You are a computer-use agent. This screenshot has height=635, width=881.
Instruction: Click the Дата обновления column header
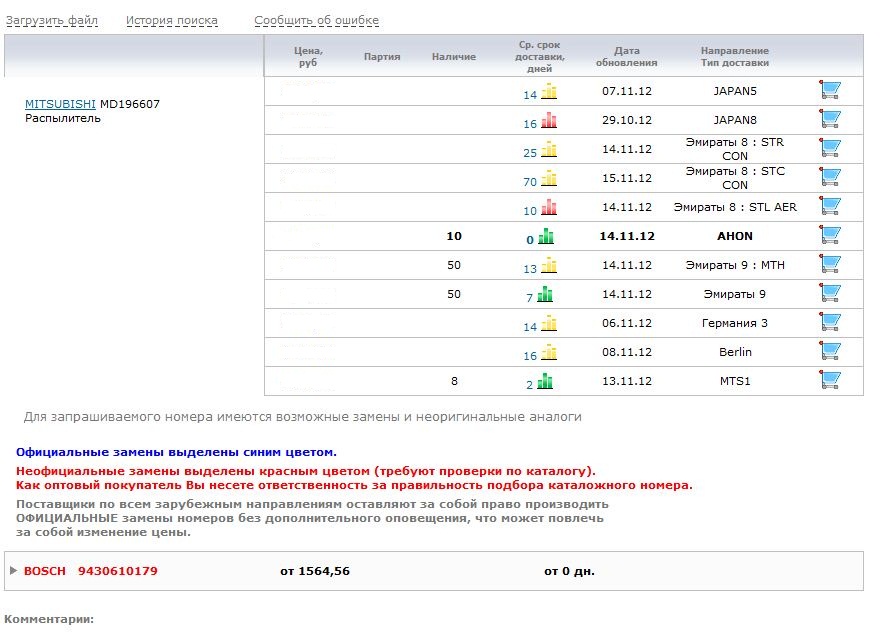(x=626, y=56)
